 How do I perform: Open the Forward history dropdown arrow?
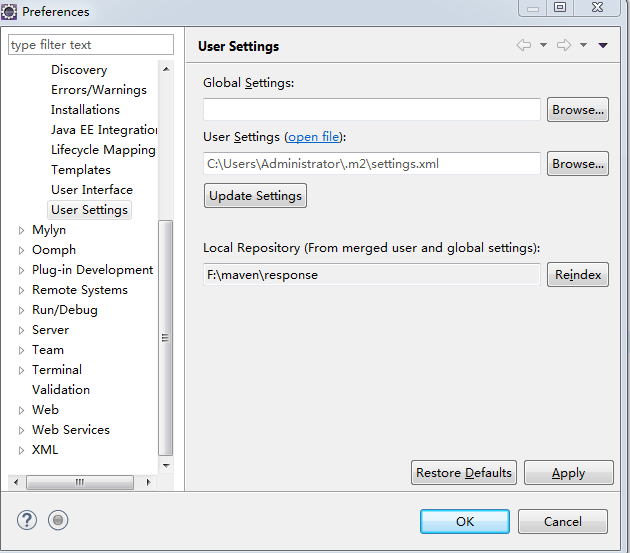(583, 45)
